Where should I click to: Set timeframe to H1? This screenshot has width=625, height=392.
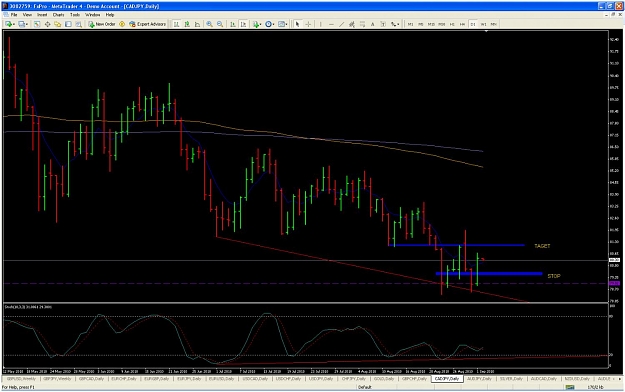click(x=452, y=24)
